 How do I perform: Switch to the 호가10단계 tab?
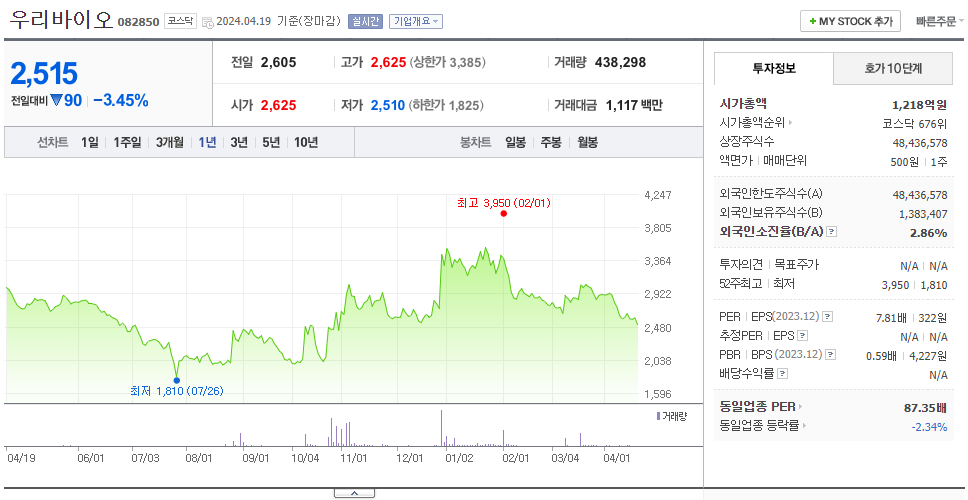(x=893, y=69)
